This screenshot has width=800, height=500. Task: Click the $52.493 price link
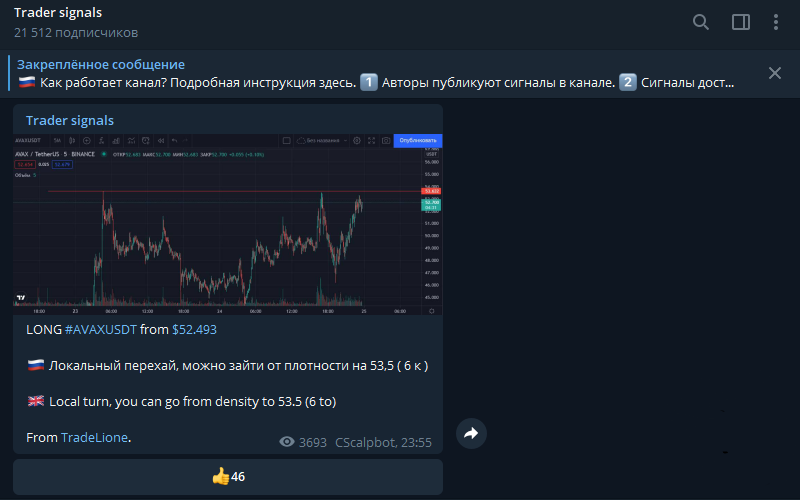tap(194, 330)
